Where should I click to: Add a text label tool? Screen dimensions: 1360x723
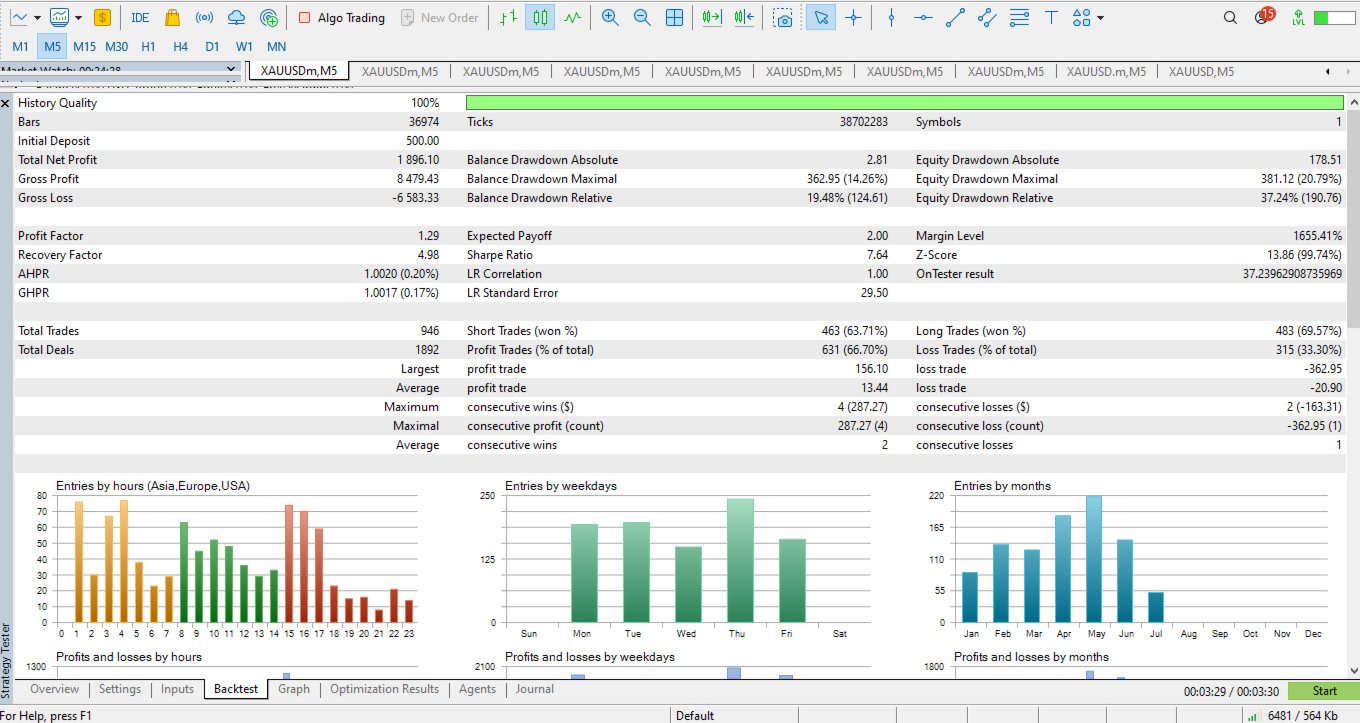[1051, 18]
